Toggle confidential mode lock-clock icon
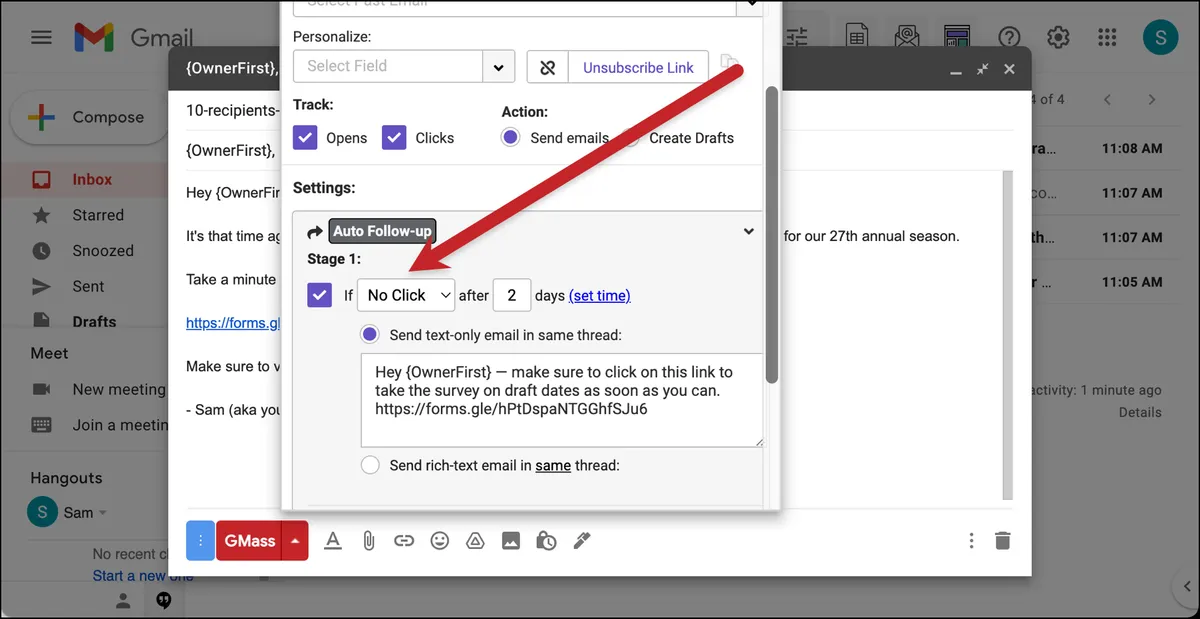The image size is (1200, 619). [x=546, y=540]
